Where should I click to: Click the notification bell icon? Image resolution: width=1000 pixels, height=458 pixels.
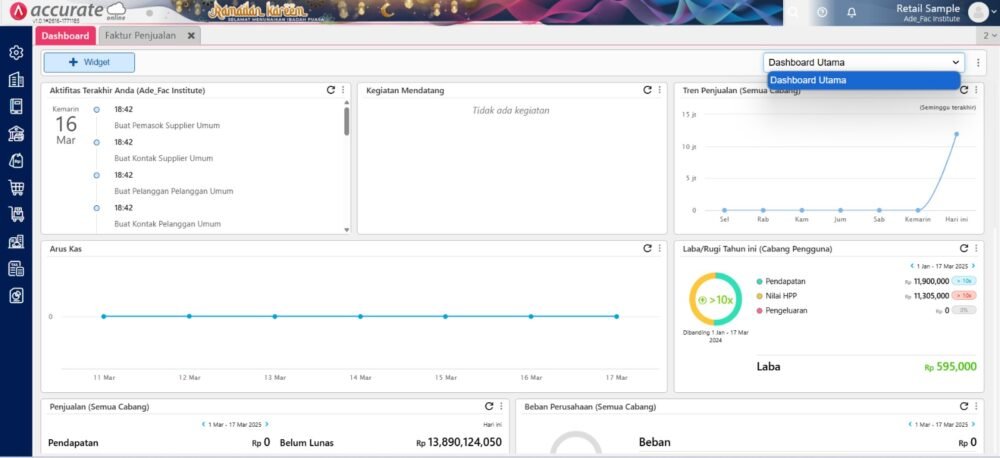point(851,12)
